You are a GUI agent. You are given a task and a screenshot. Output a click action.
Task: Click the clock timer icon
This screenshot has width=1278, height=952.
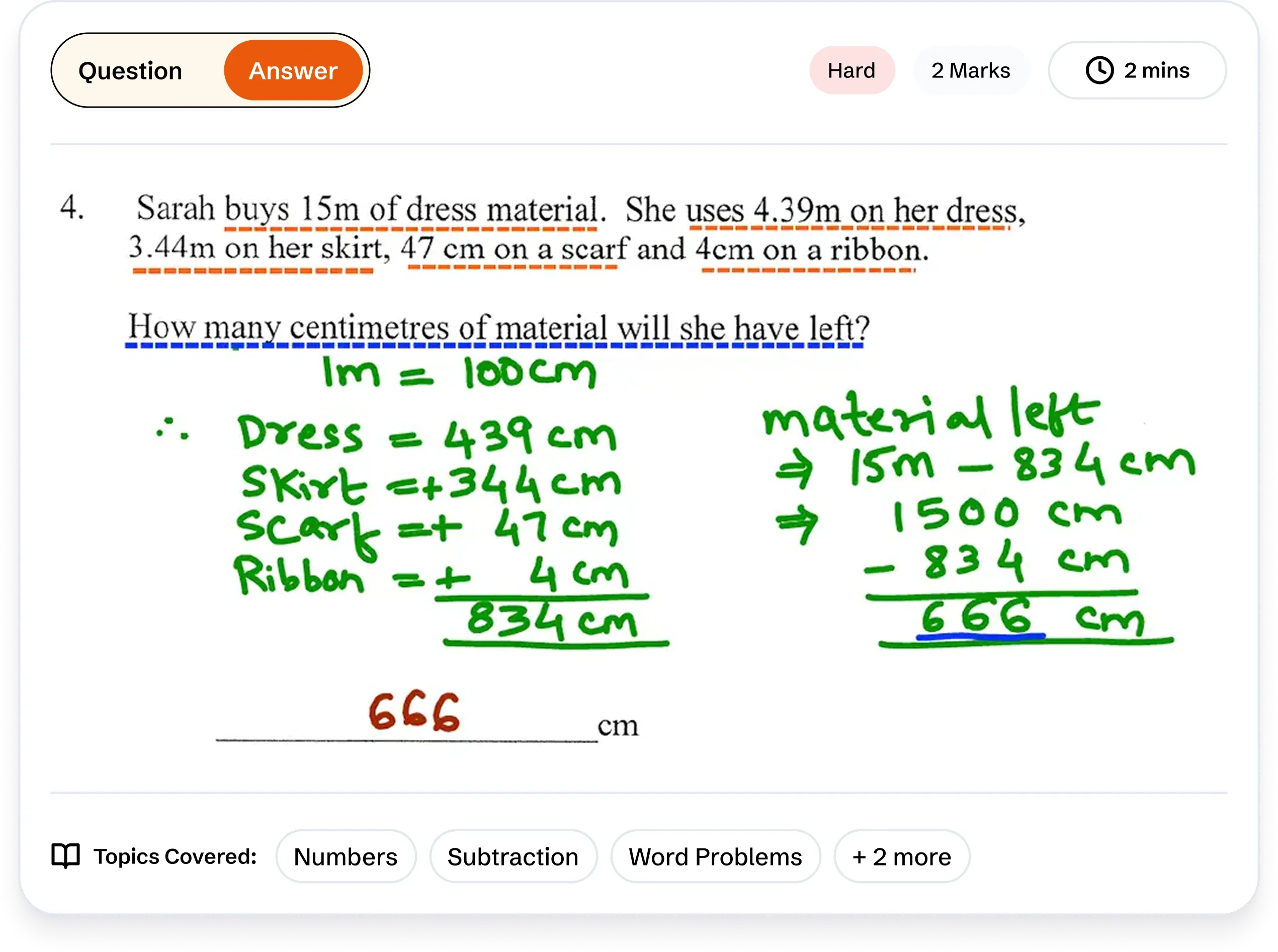(x=1099, y=70)
